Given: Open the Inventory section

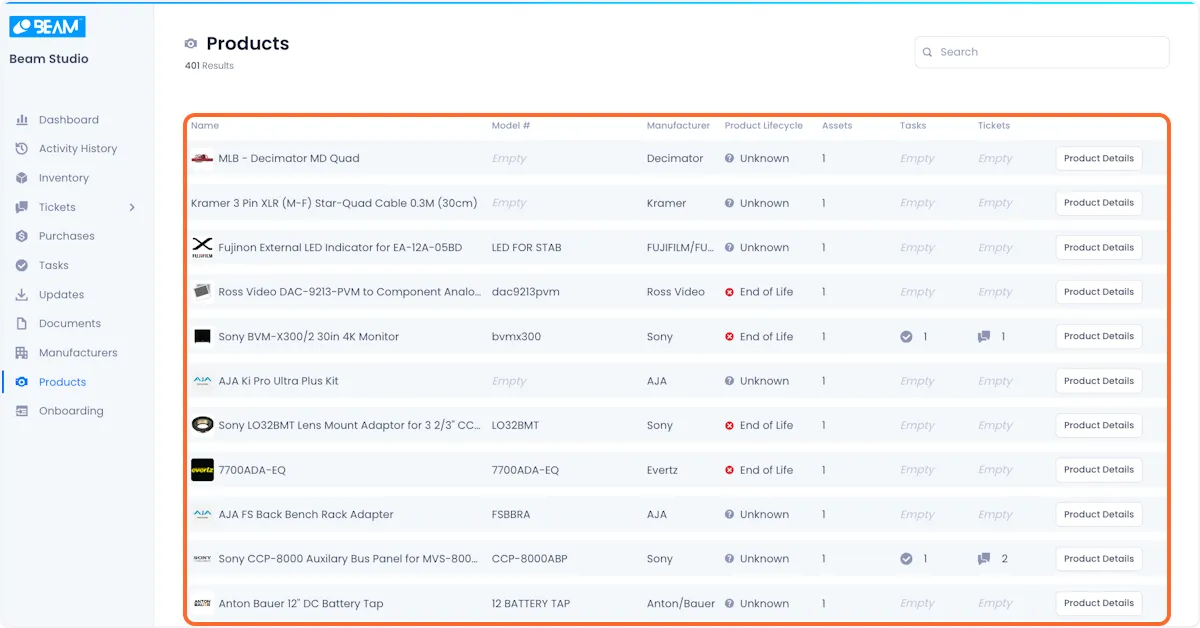Looking at the screenshot, I should point(64,178).
